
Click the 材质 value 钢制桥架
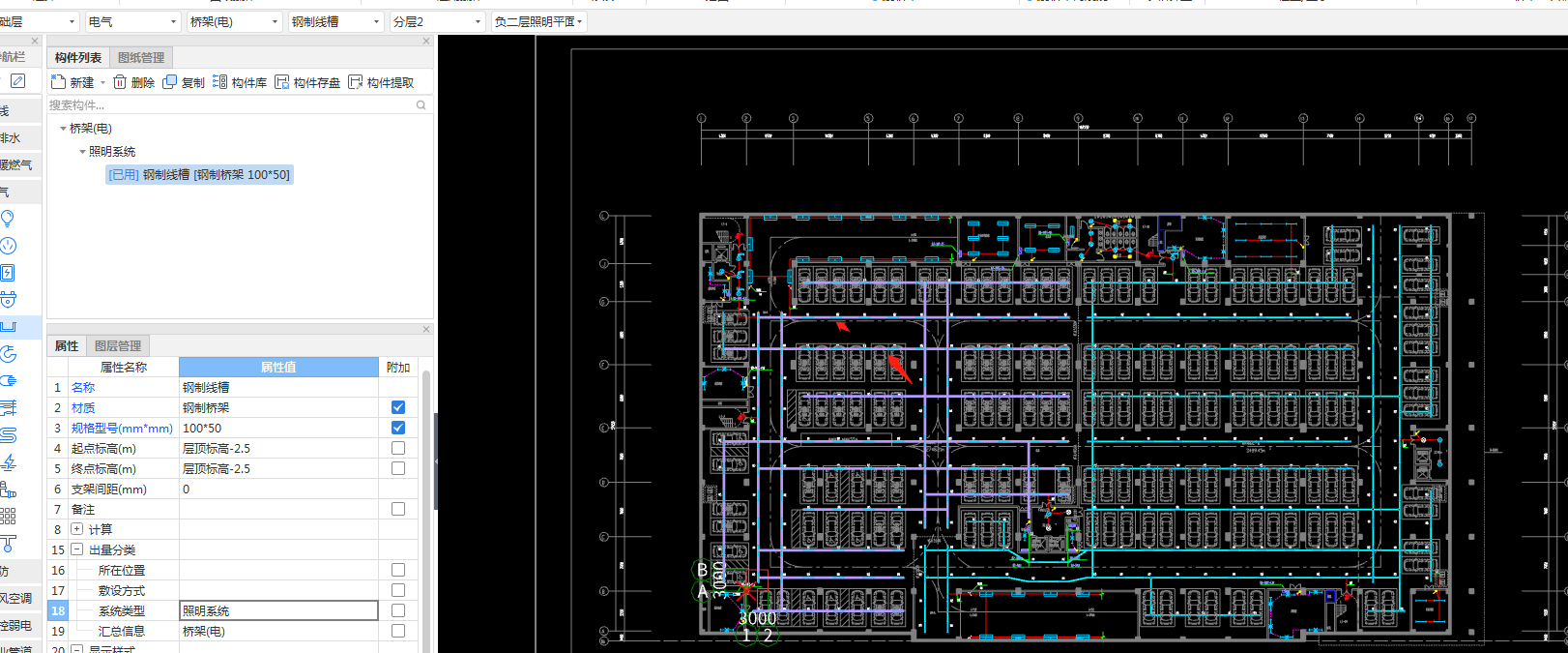pos(278,407)
